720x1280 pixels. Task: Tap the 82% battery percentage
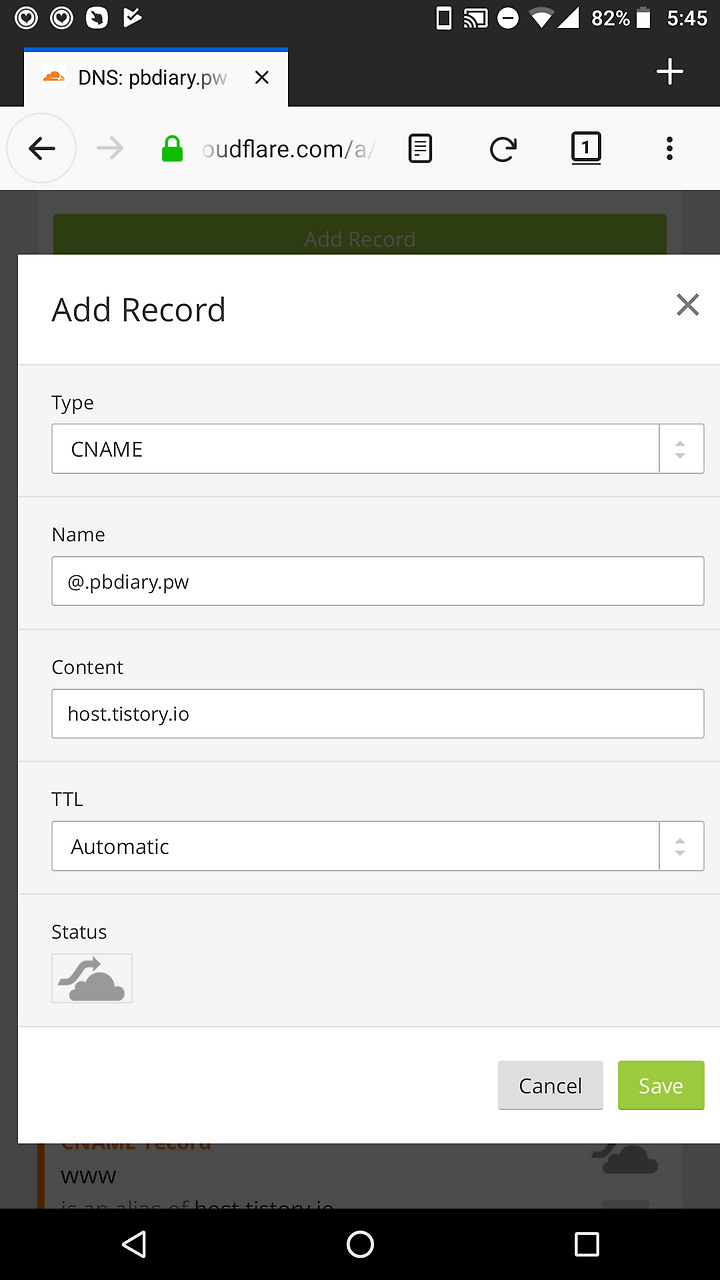610,18
